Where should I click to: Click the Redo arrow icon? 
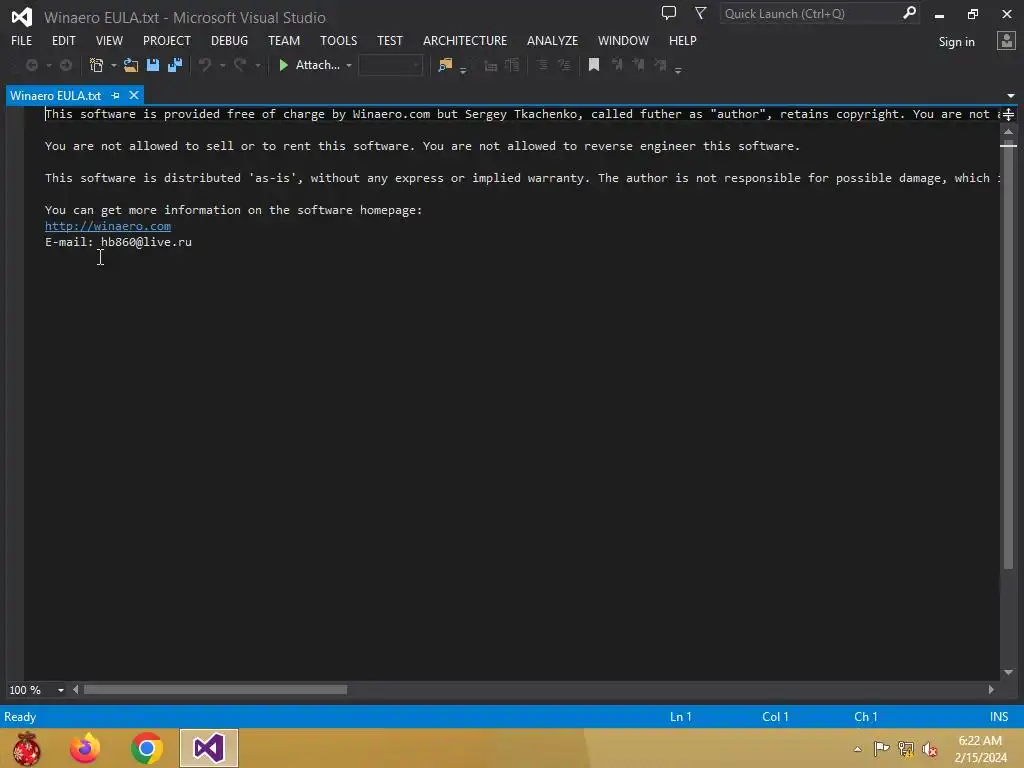point(240,65)
